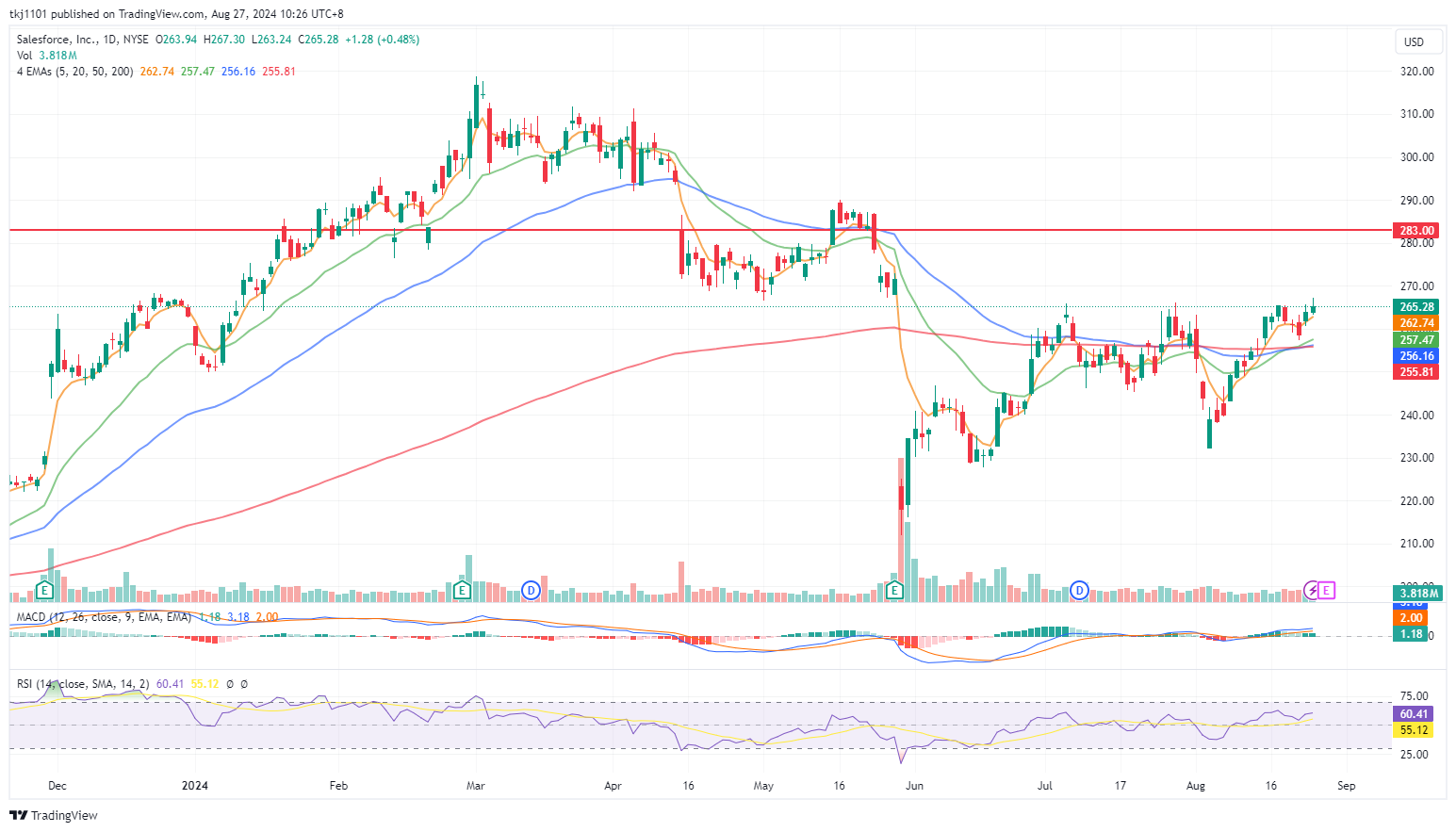Viewport: 1456px width, 832px height.
Task: Click the orange 262.74 EMA price label
Action: click(x=1416, y=322)
